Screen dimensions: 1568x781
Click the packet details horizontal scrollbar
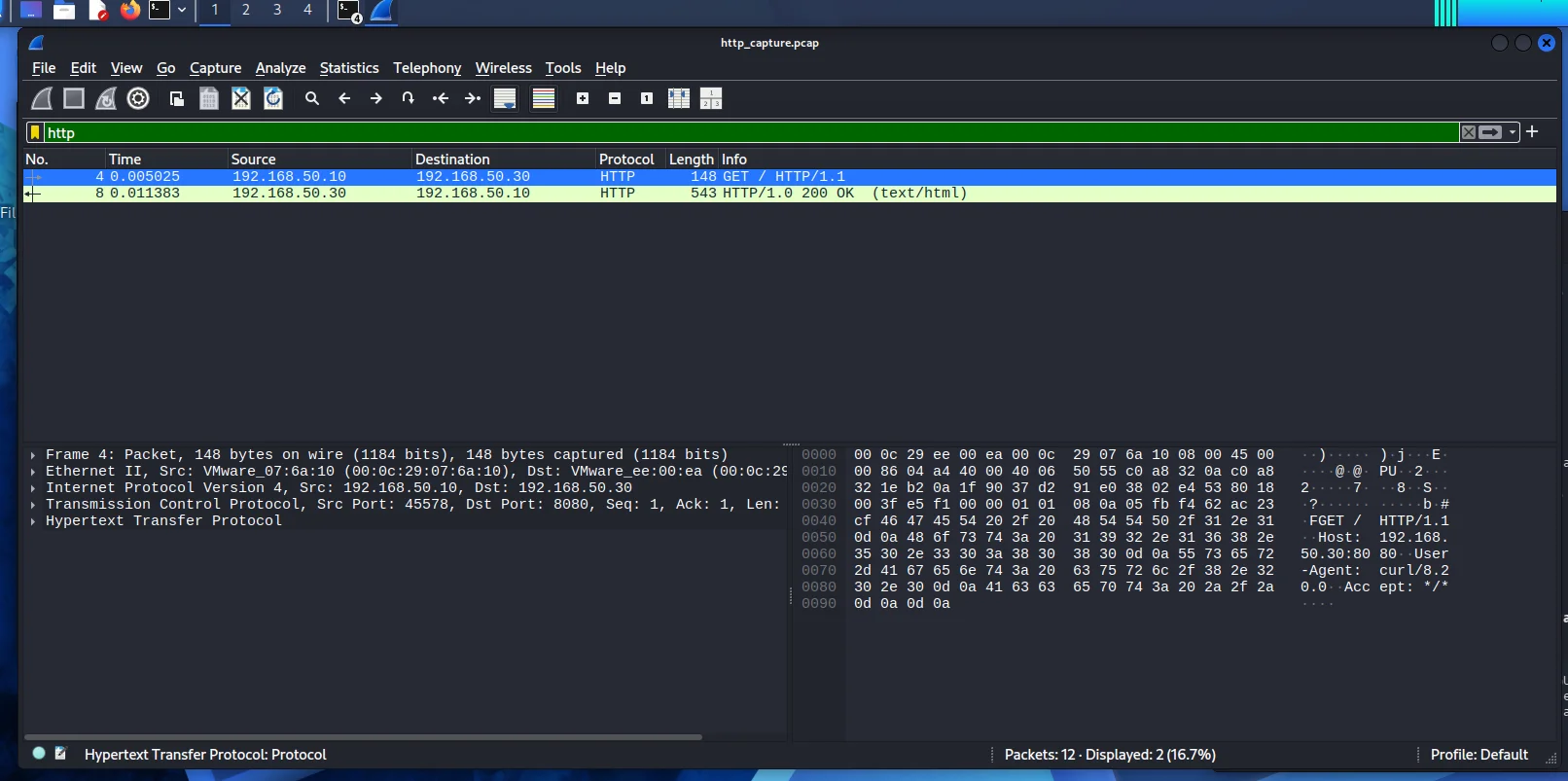(x=363, y=737)
